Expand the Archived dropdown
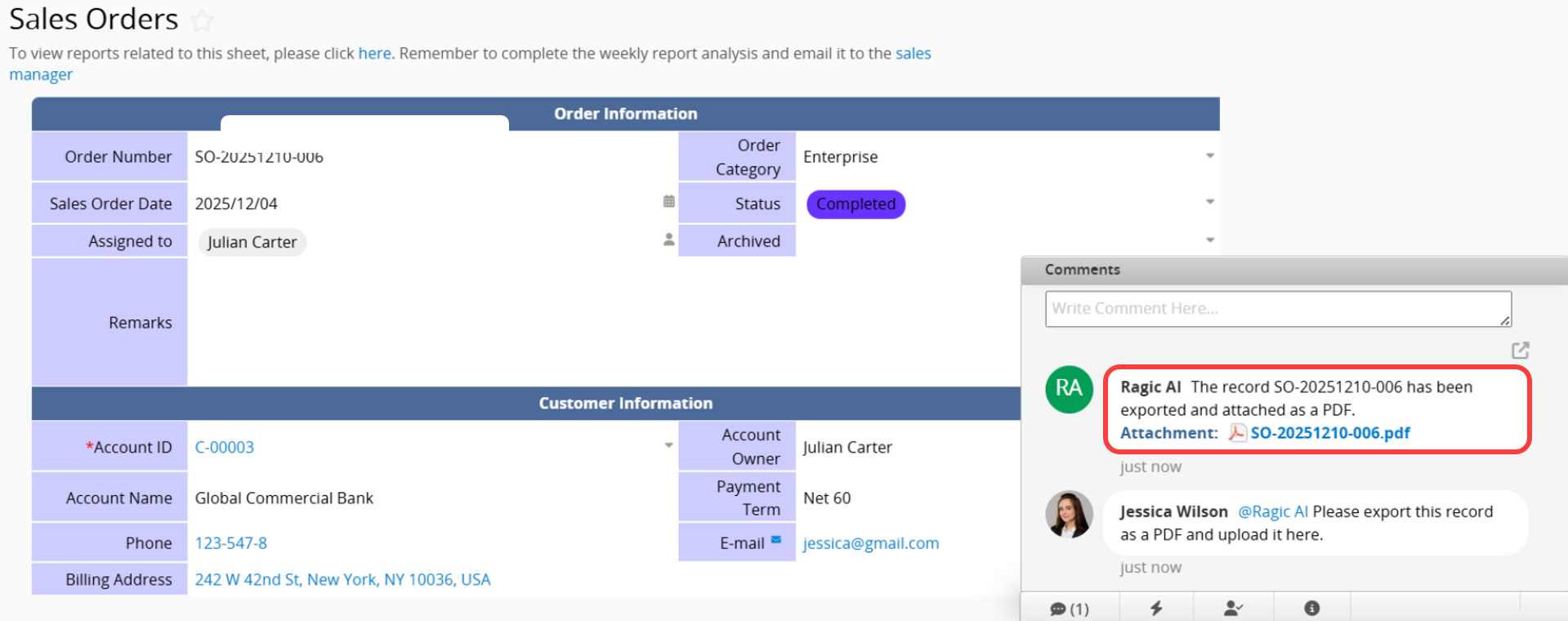Viewport: 1568px width, 621px height. click(x=1209, y=240)
